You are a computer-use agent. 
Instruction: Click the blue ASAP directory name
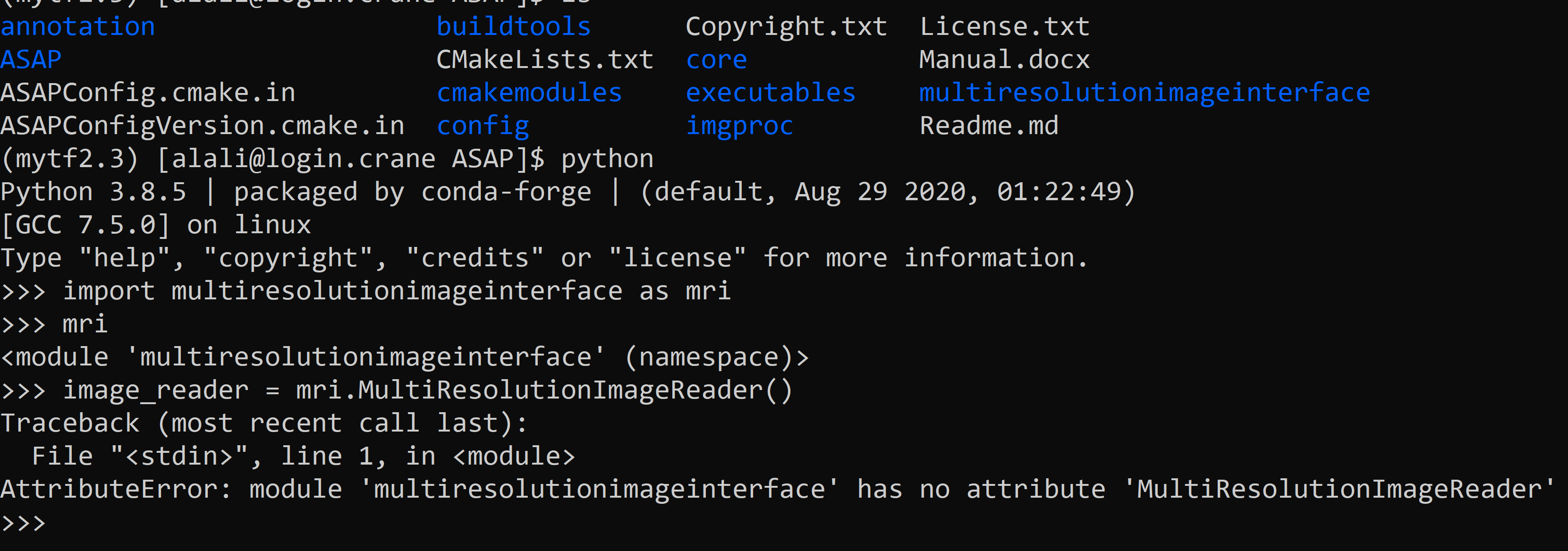(x=31, y=59)
